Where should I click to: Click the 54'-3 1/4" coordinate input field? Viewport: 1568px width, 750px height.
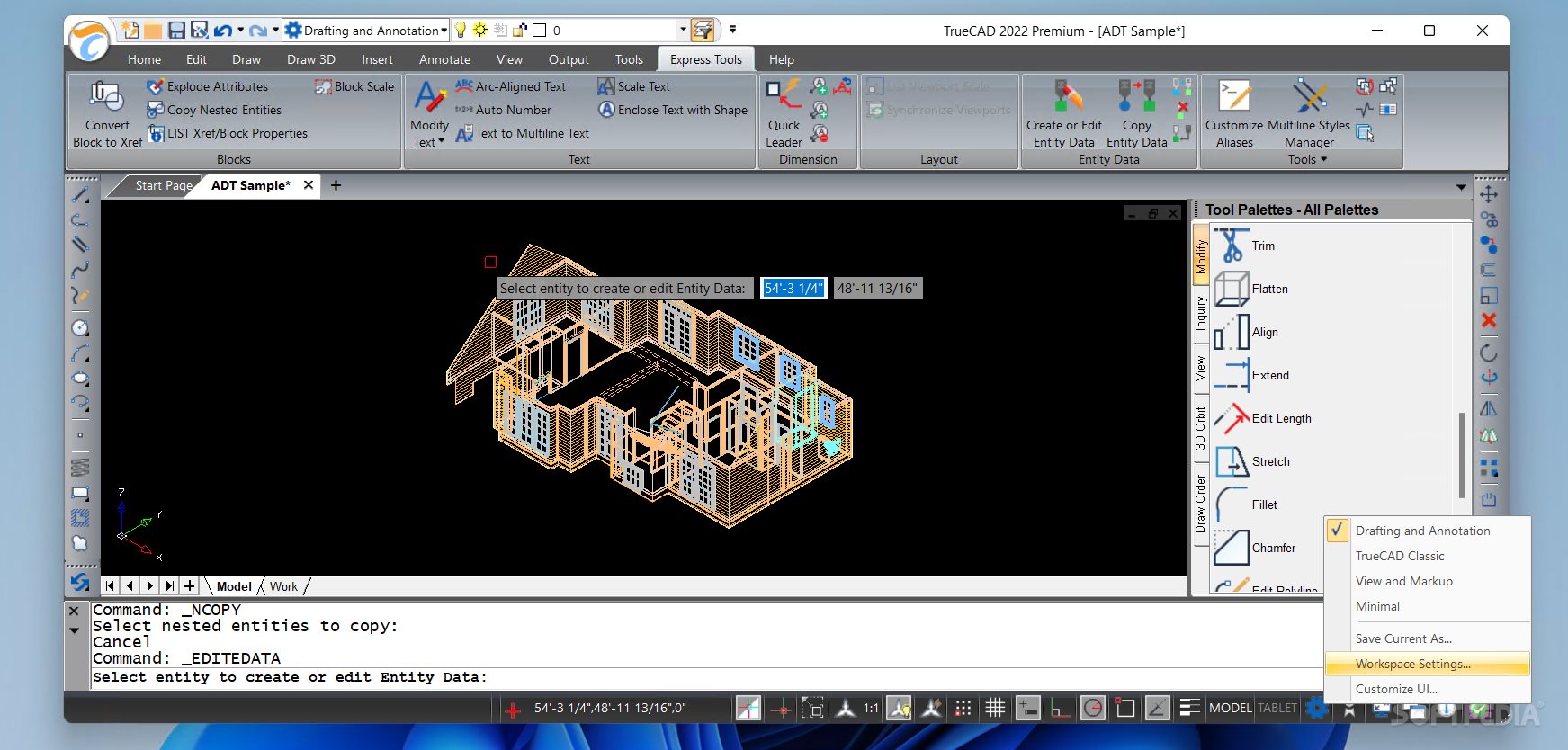coord(793,289)
